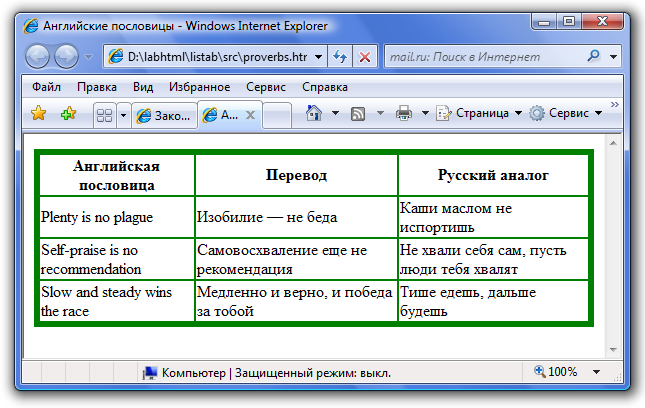Click the Компьютер security zone status icon

[x=149, y=373]
